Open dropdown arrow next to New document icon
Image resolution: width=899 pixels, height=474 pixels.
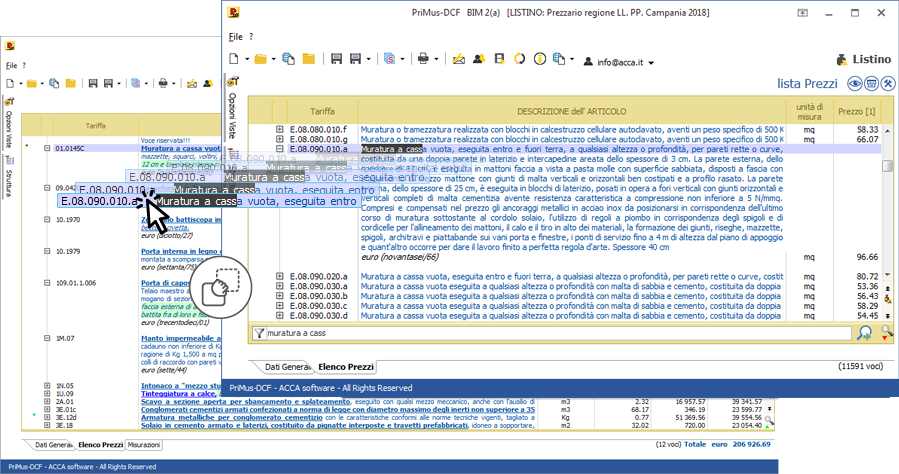click(247, 60)
